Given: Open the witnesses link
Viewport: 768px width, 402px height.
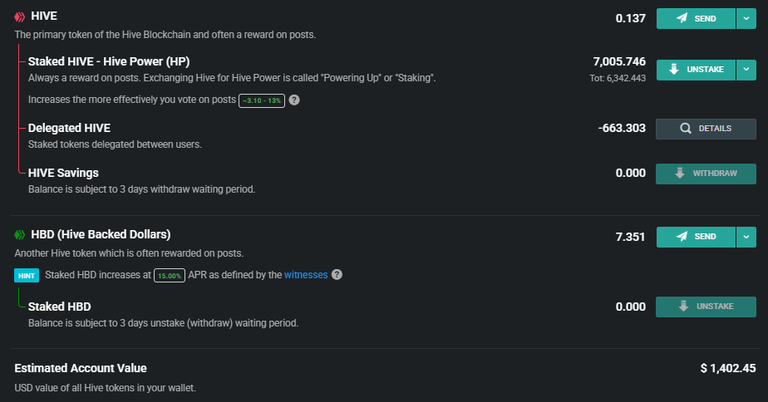Looking at the screenshot, I should tap(306, 275).
